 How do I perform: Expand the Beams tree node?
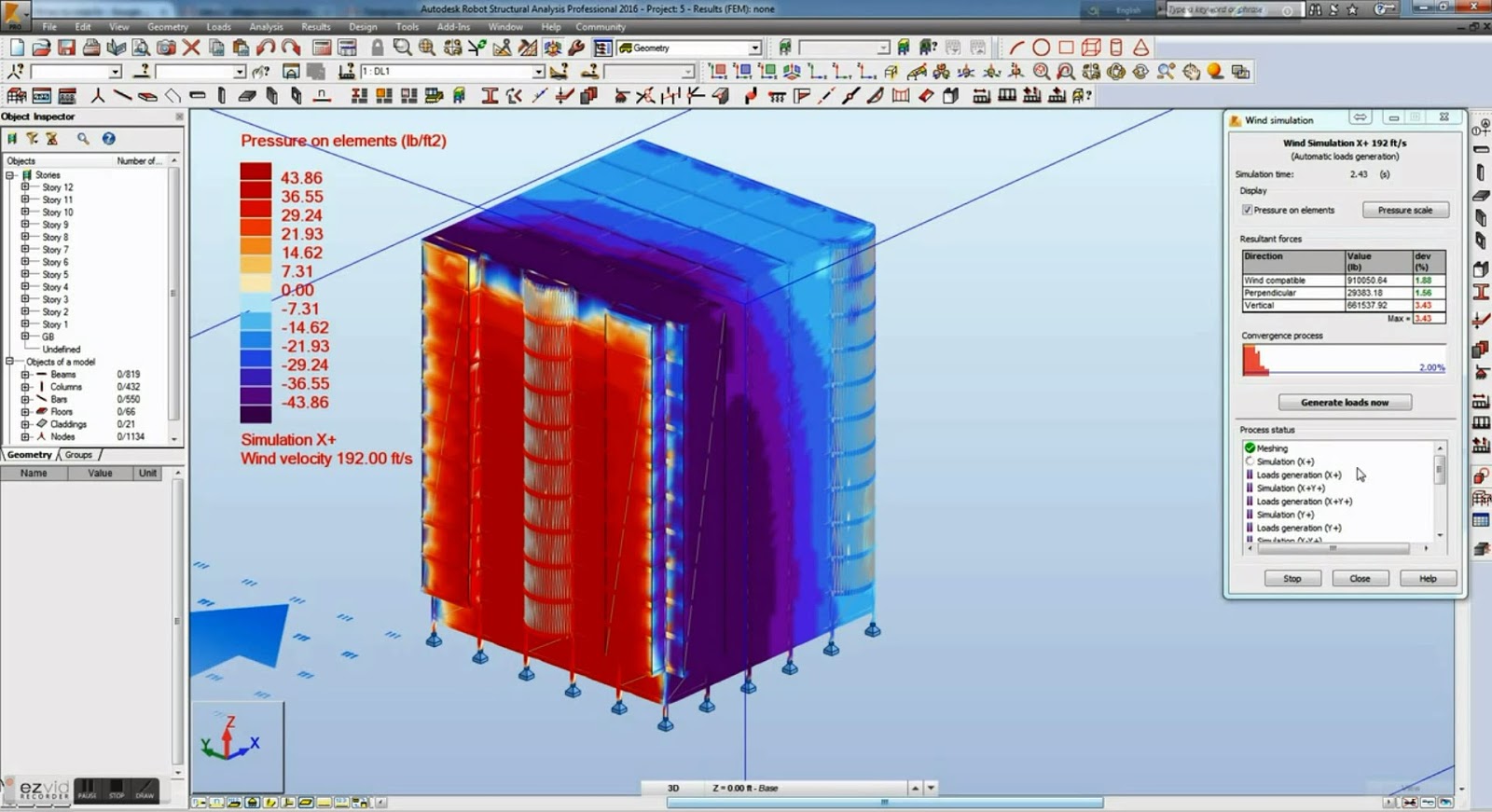(x=25, y=375)
